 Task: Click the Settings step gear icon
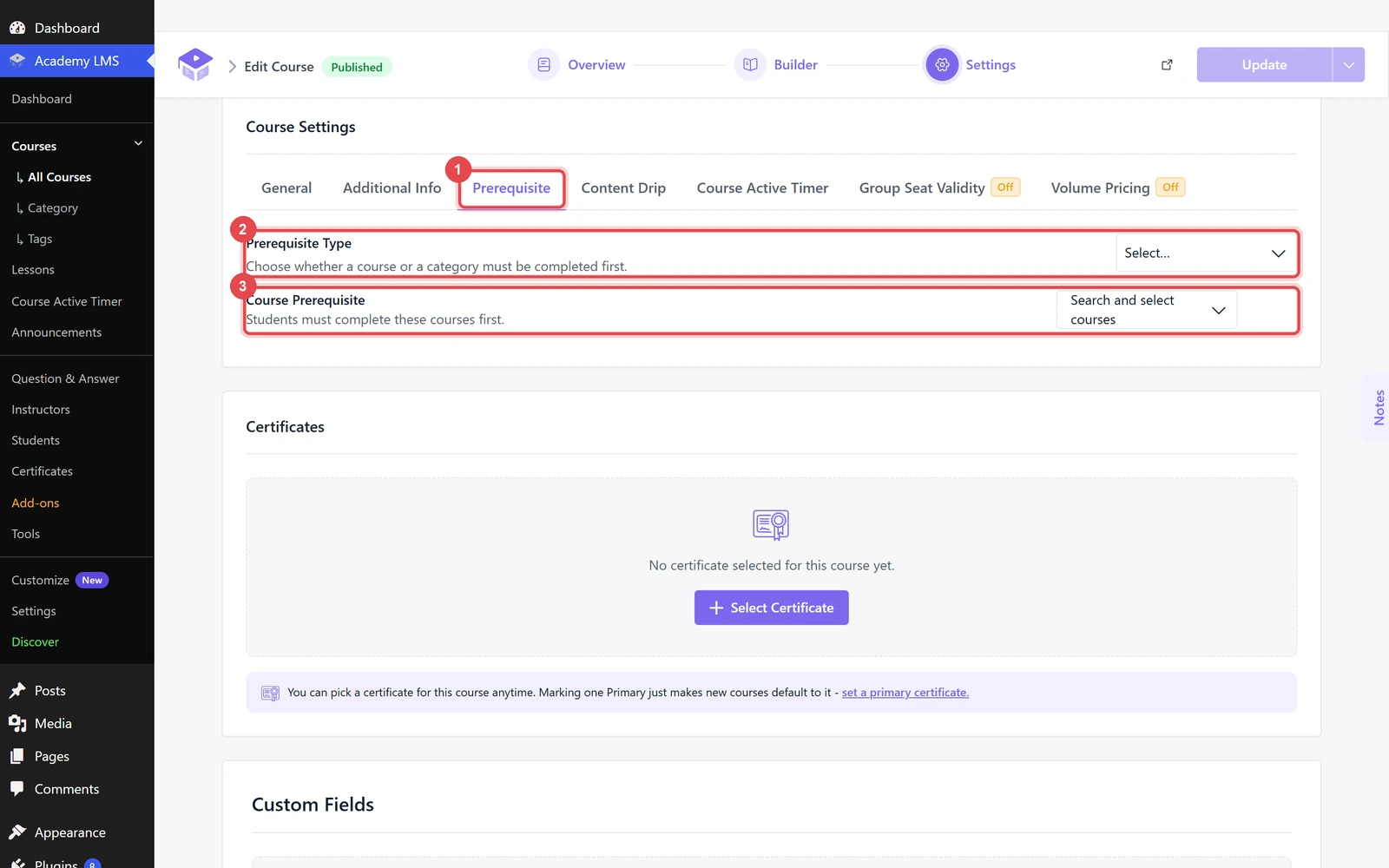(942, 65)
